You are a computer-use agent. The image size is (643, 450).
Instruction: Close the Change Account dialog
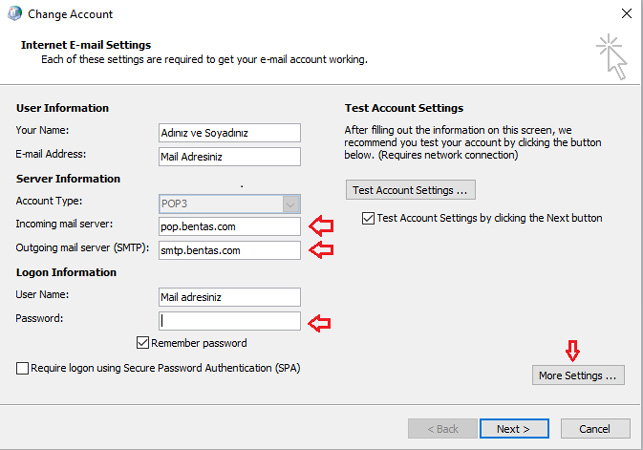click(x=626, y=14)
